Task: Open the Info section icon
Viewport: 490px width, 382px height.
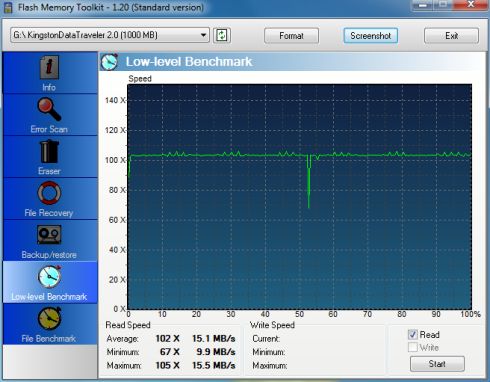Action: [x=49, y=68]
